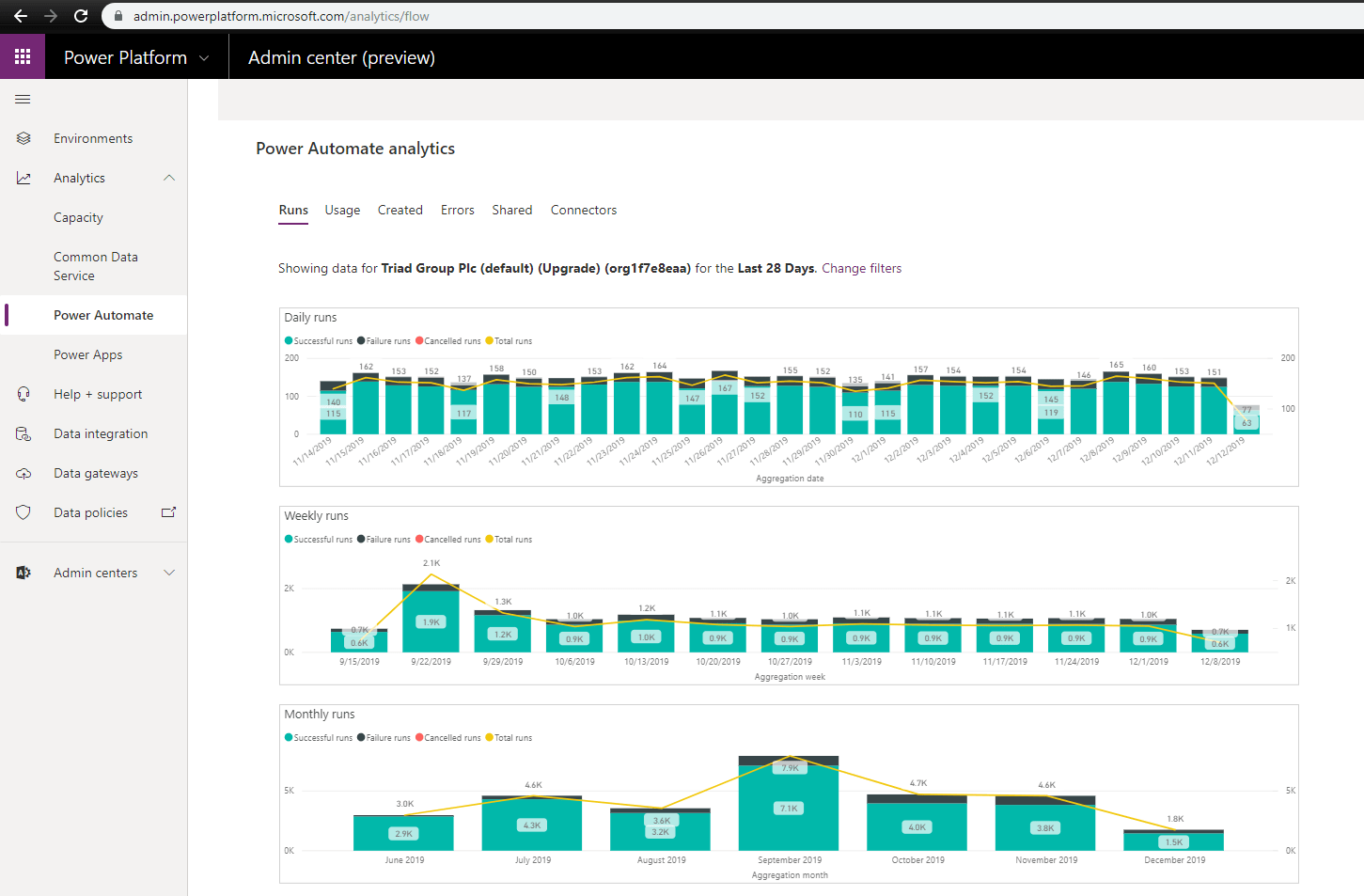This screenshot has width=1364, height=896.
Task: Click the December 2019 monthly bar
Action: pos(1173,841)
